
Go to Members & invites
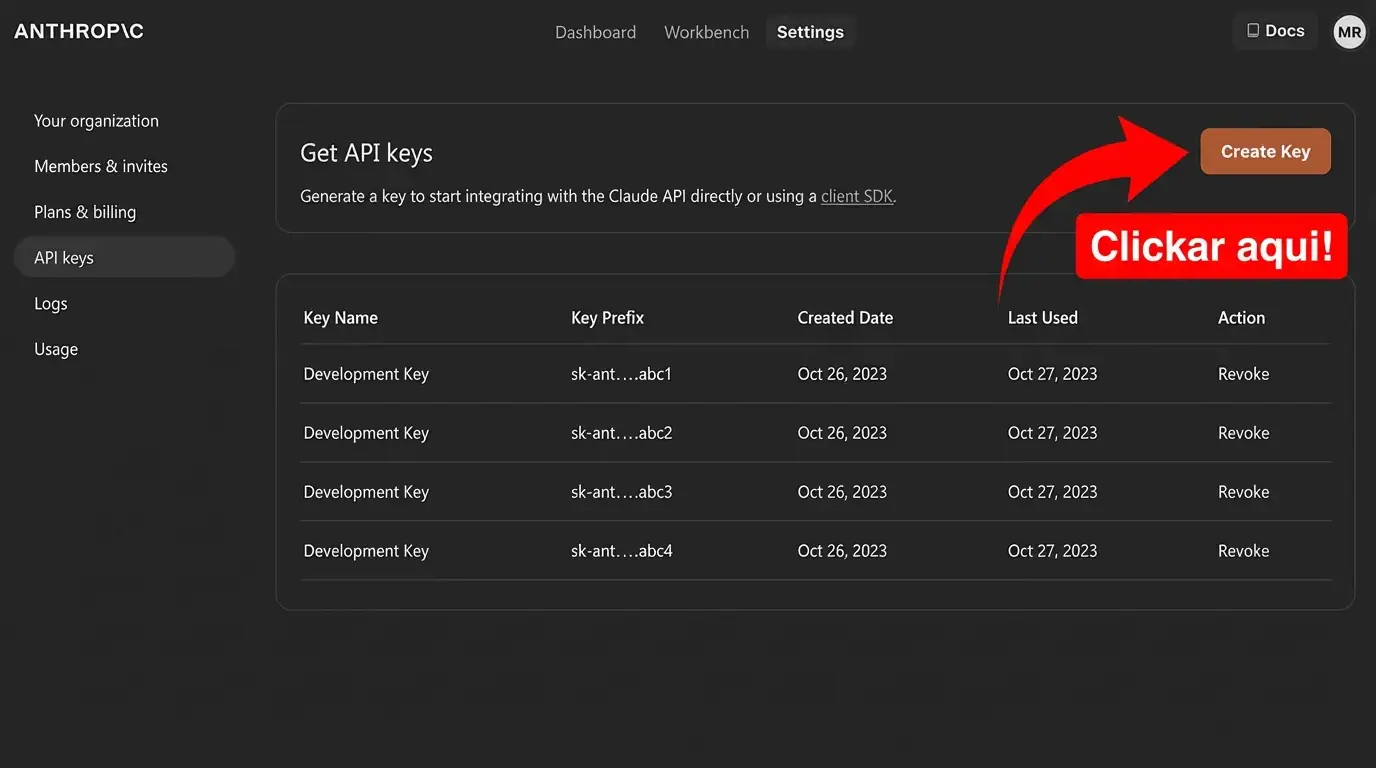point(101,166)
